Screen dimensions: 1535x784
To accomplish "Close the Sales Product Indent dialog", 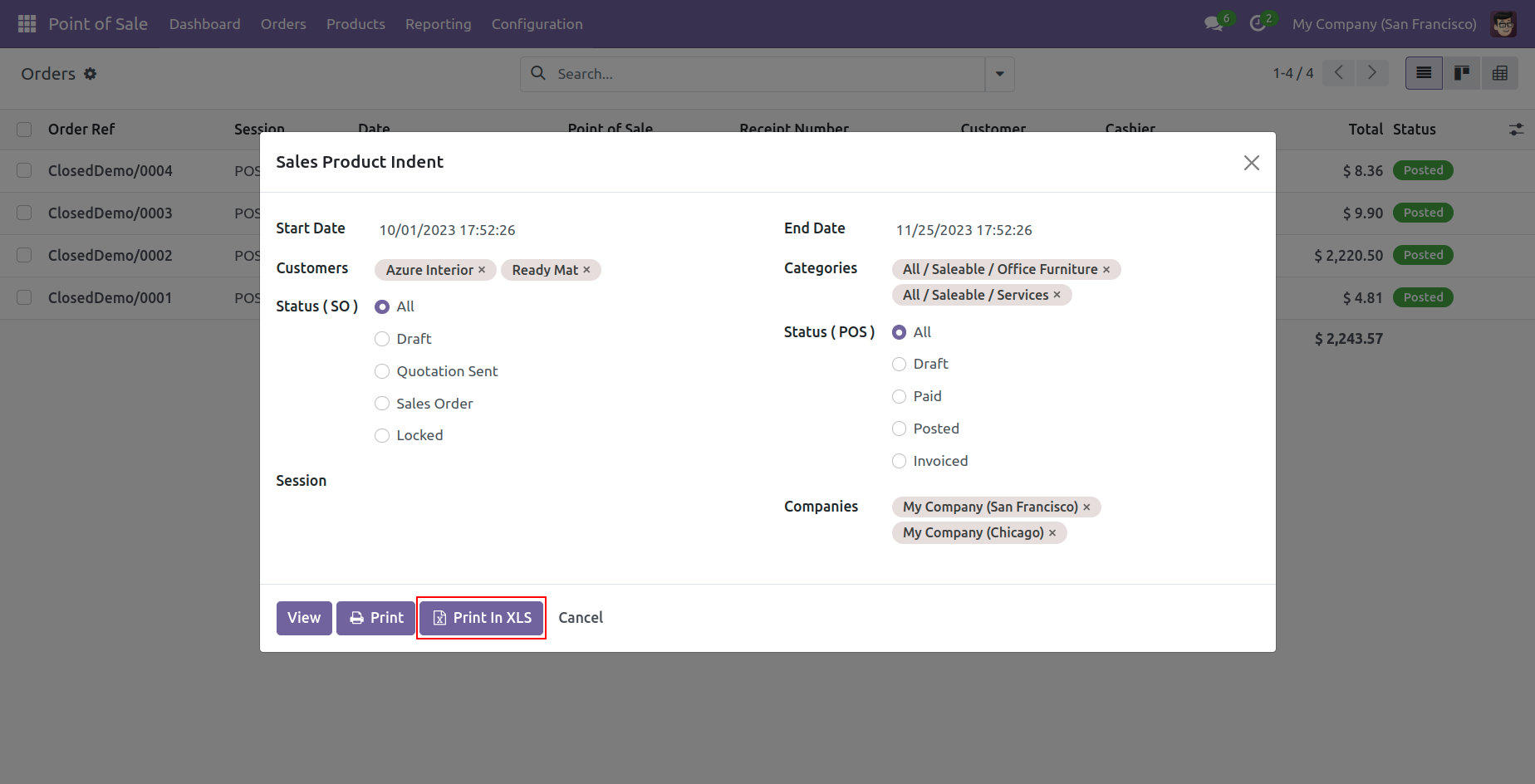I will 1252,163.
